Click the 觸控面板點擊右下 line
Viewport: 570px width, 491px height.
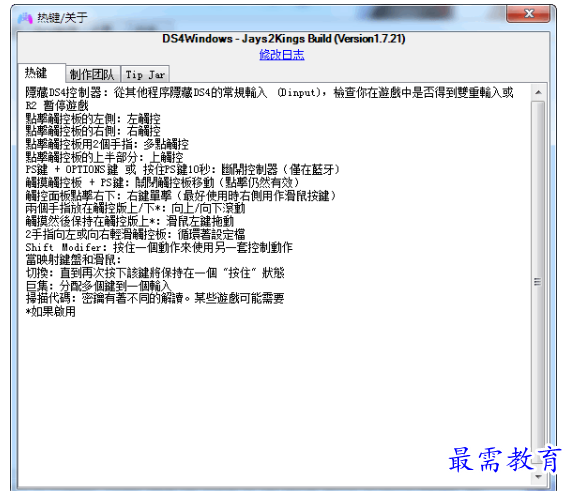pos(181,196)
